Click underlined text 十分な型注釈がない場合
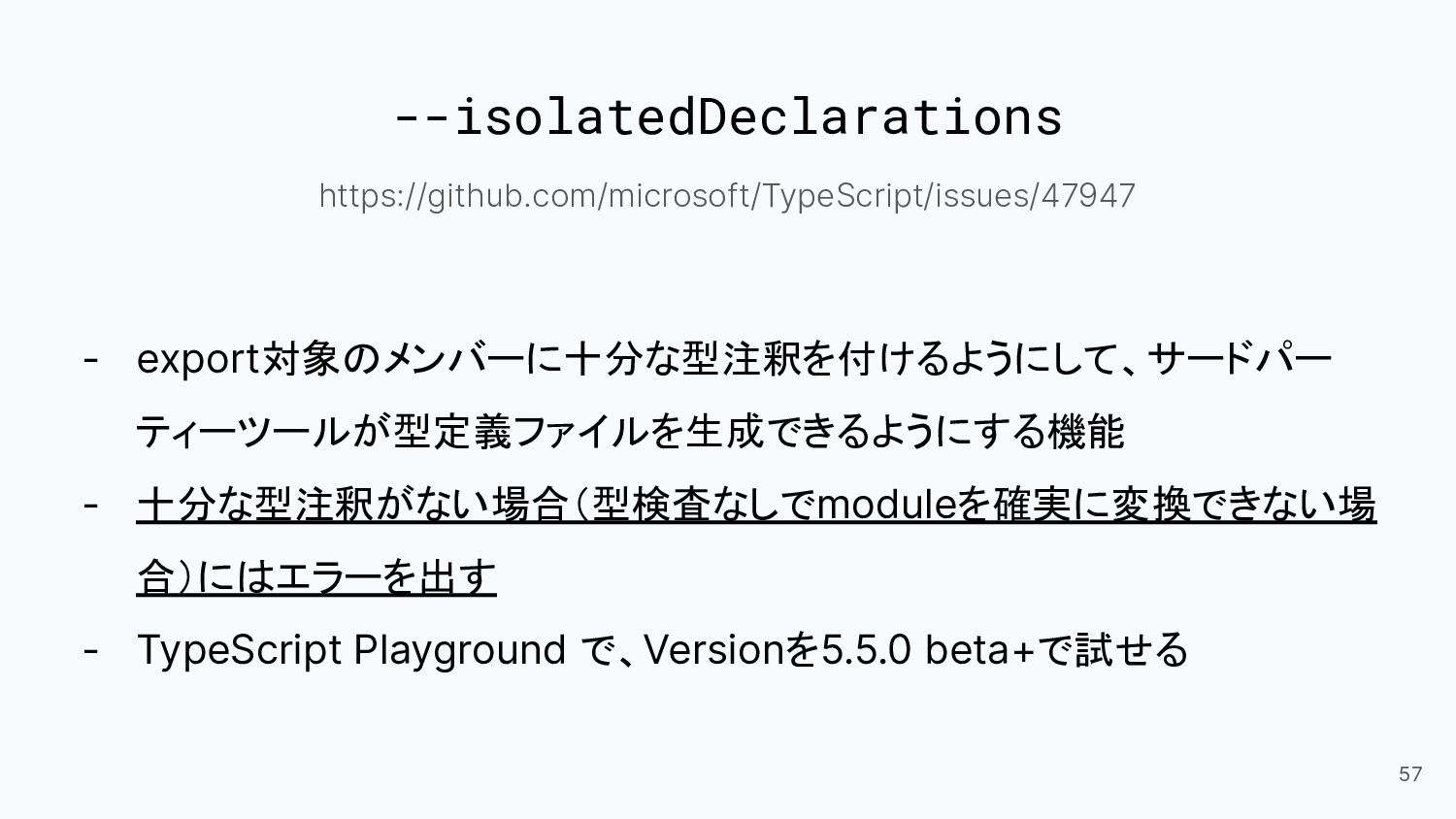Viewport: 1456px width, 819px height. pos(351,504)
